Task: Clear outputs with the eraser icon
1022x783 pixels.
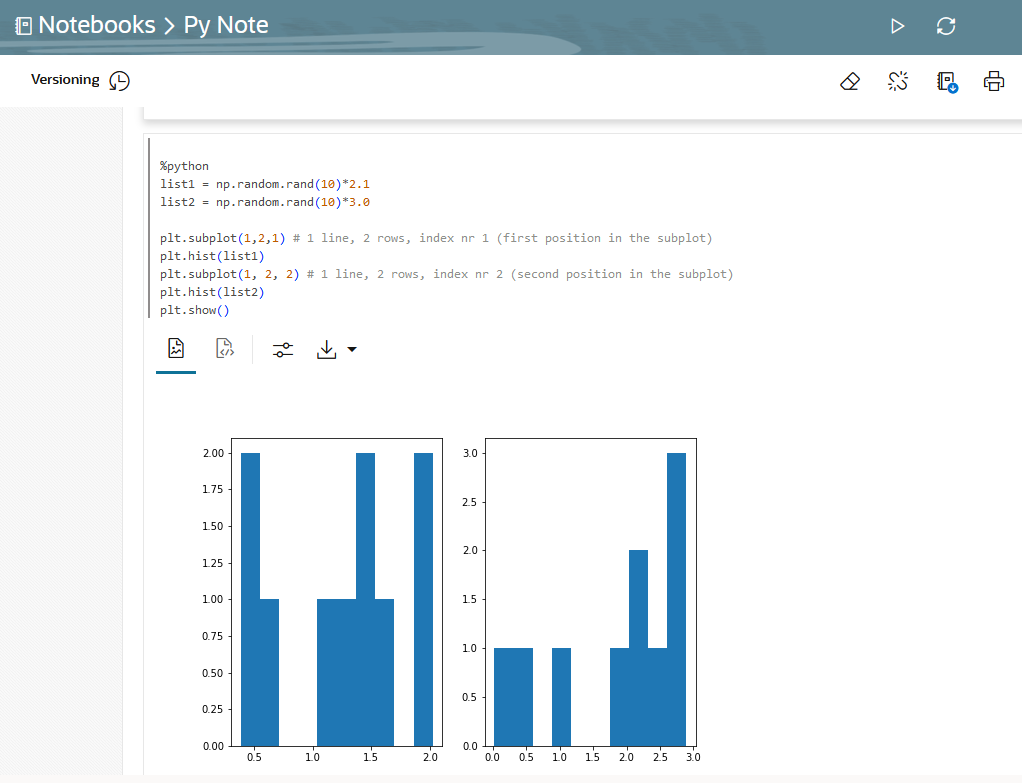Action: click(x=850, y=81)
